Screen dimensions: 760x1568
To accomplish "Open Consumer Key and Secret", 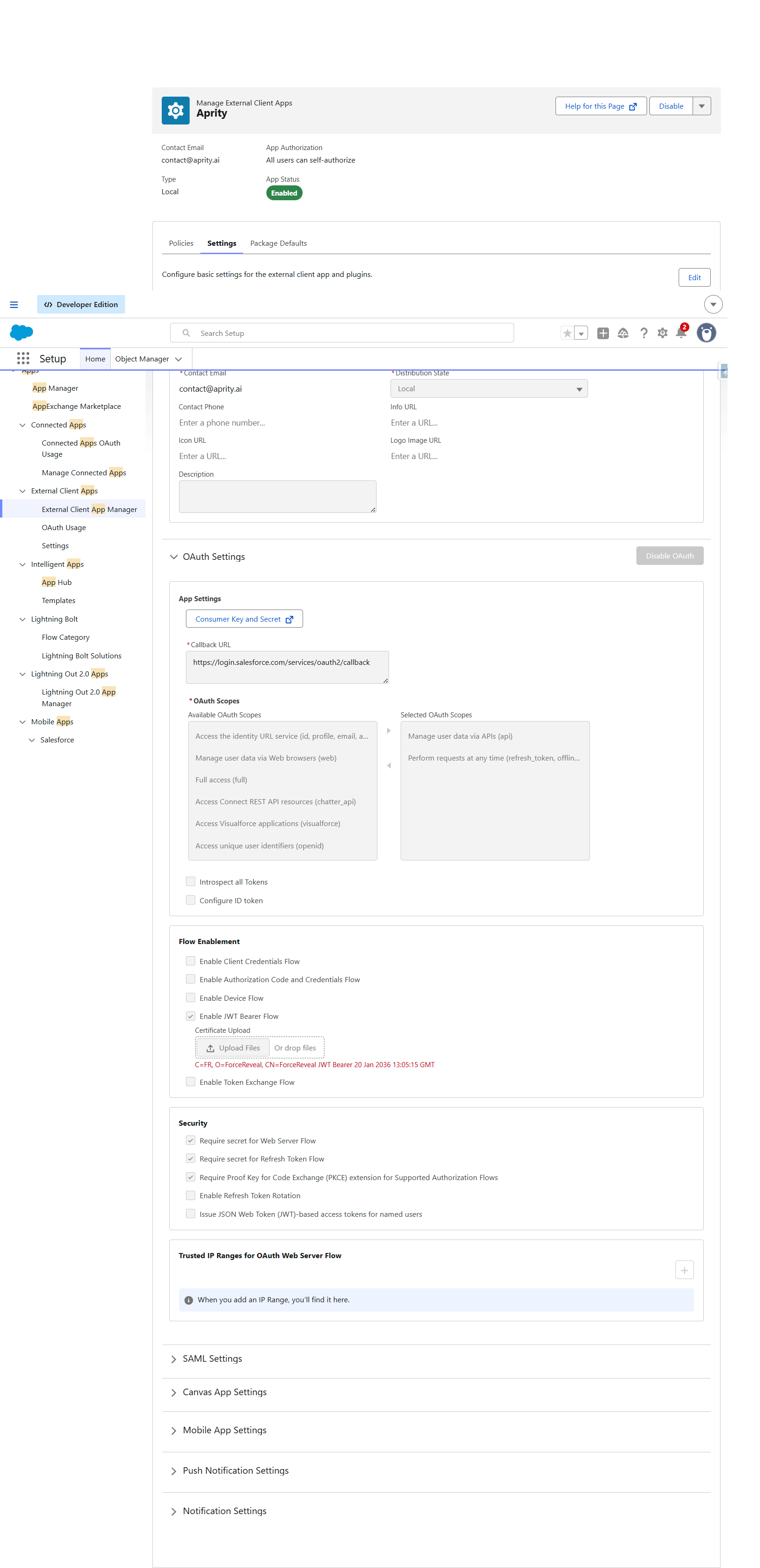I will pyautogui.click(x=244, y=618).
